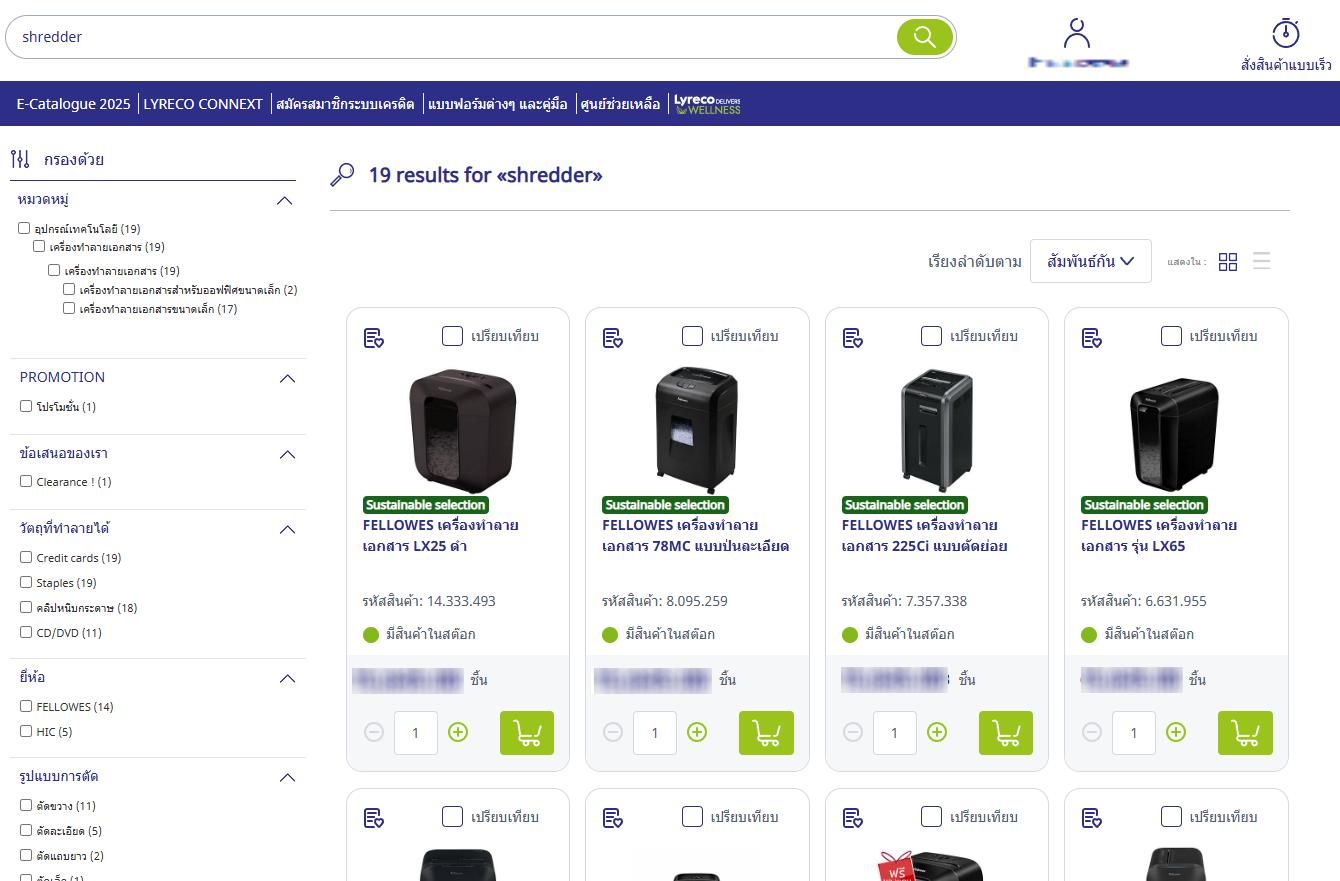Collapse the ยี่ห้อ filter section
This screenshot has width=1340, height=881.
287,679
